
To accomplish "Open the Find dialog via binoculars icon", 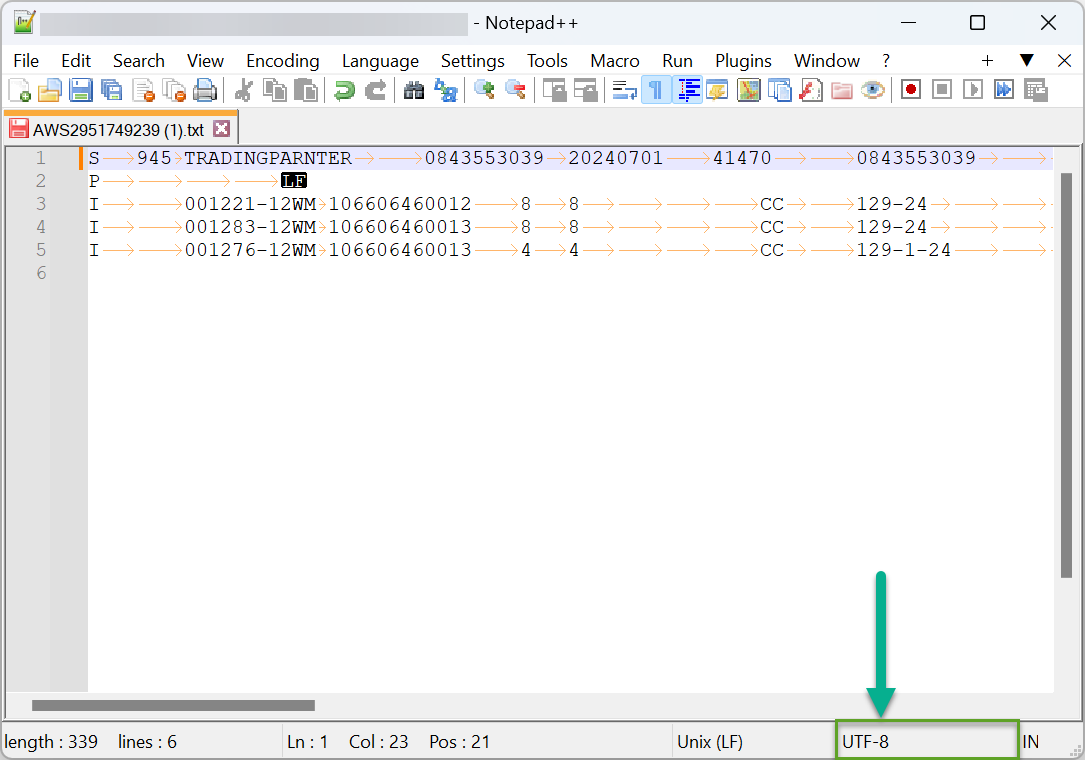I will (x=414, y=90).
